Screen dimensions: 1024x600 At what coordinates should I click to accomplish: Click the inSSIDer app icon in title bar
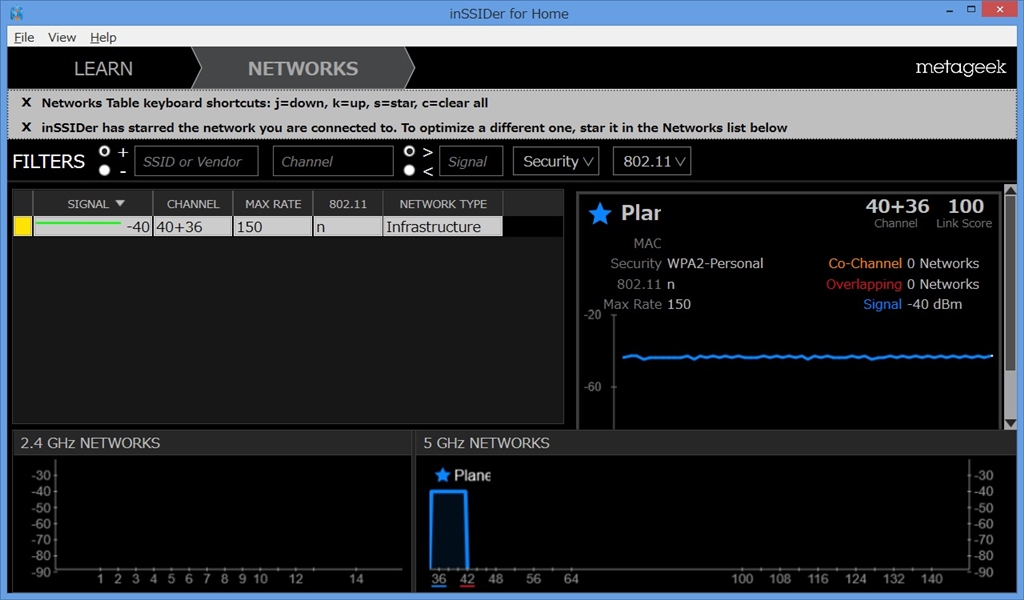tap(17, 12)
